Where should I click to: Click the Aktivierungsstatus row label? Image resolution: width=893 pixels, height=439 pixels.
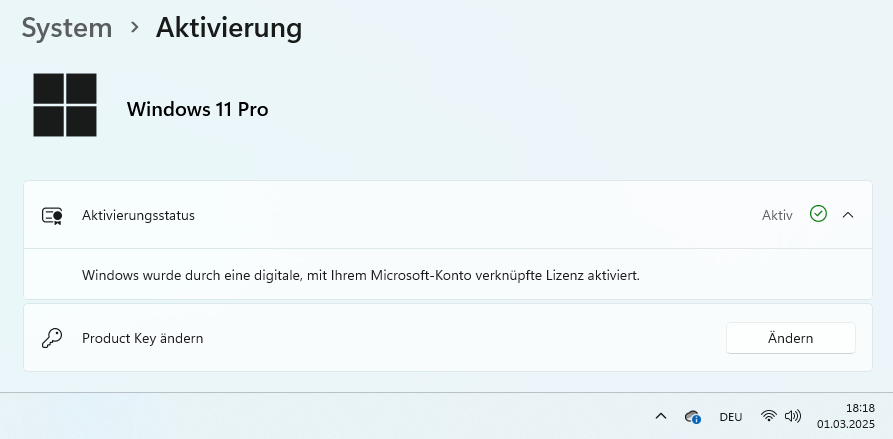coord(138,215)
